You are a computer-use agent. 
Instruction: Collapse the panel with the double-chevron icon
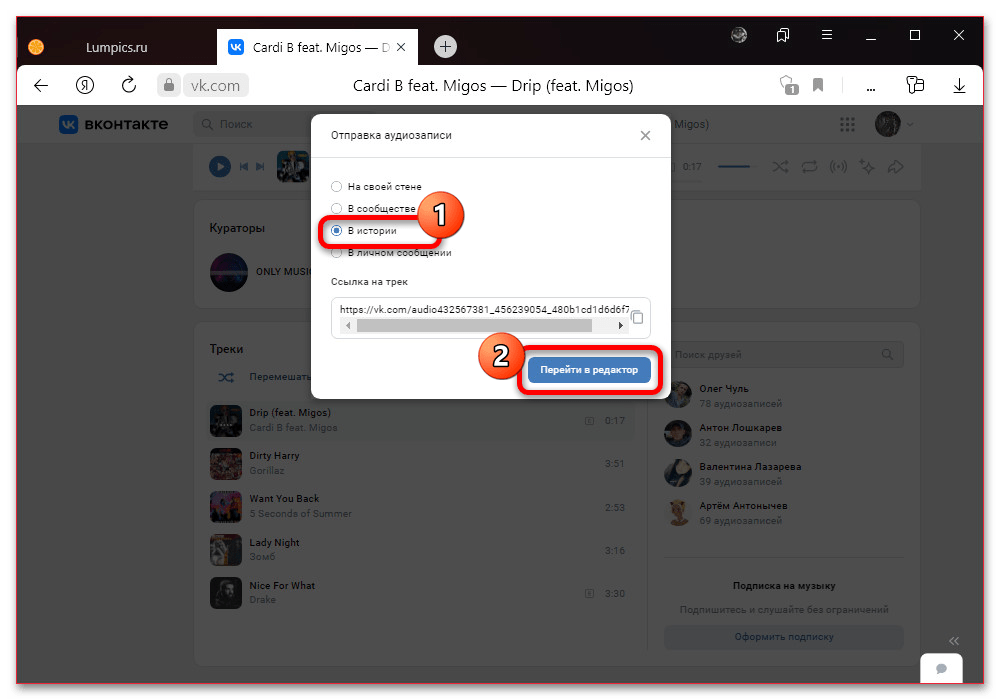(953, 641)
